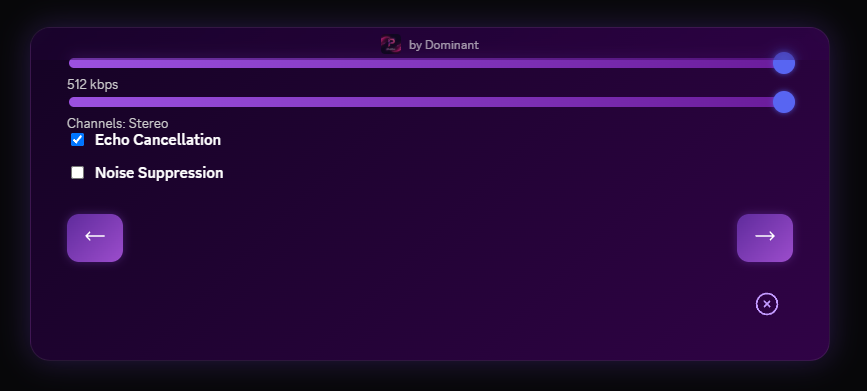Click the "Echo Cancellation" label text
Viewport: 867px width, 391px height.
[x=158, y=140]
